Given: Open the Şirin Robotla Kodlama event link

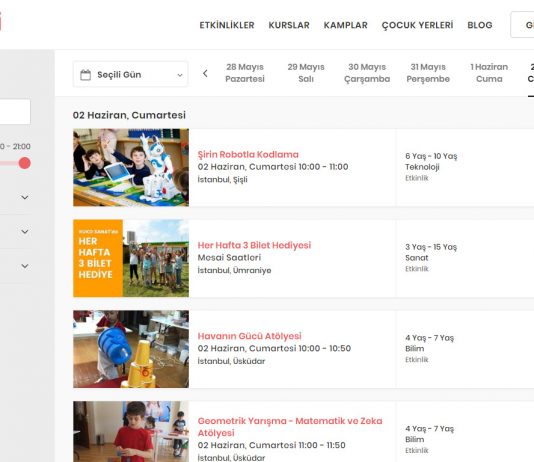Looking at the screenshot, I should [x=248, y=154].
